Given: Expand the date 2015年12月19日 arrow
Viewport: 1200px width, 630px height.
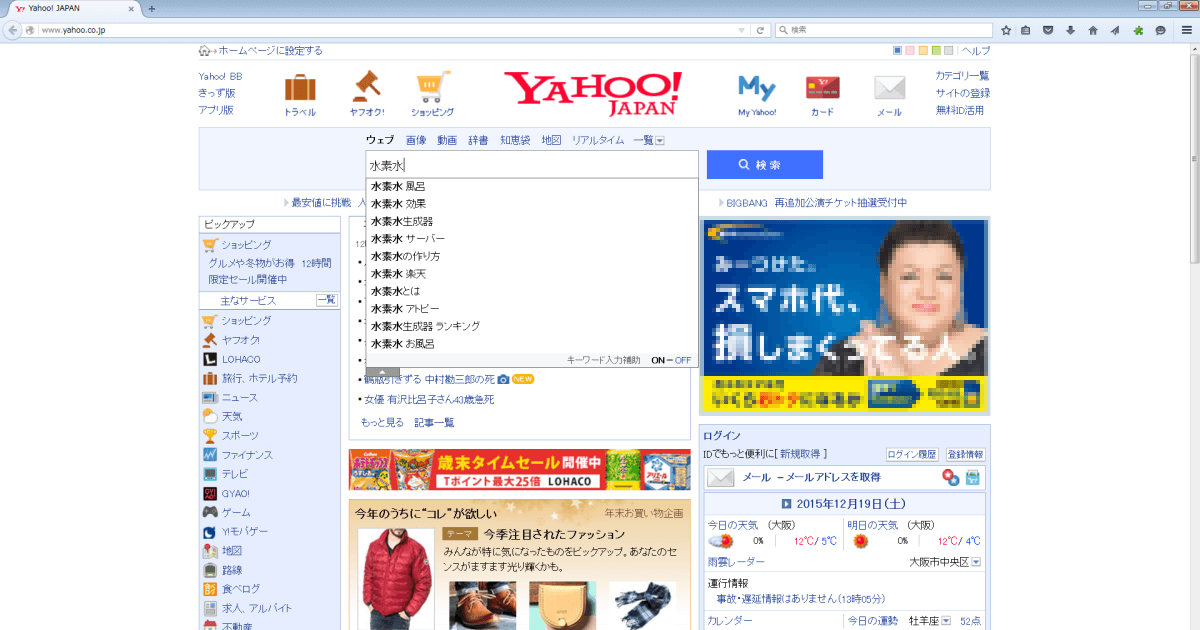Looking at the screenshot, I should coord(787,504).
